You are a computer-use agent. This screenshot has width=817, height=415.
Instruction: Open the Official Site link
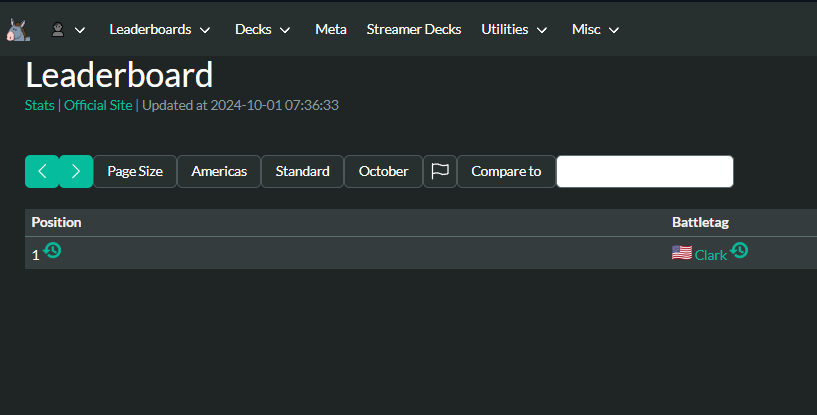pyautogui.click(x=98, y=105)
